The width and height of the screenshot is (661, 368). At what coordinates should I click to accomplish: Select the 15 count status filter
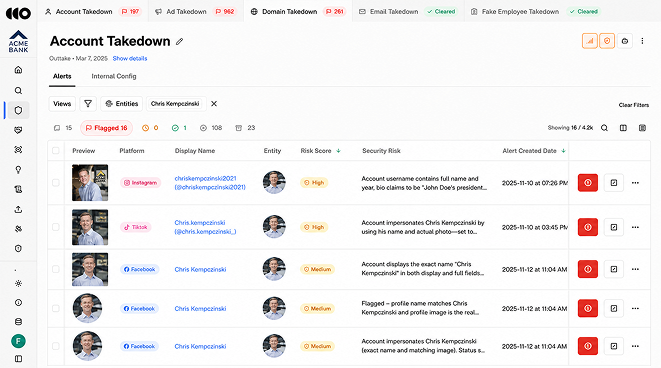tap(63, 128)
